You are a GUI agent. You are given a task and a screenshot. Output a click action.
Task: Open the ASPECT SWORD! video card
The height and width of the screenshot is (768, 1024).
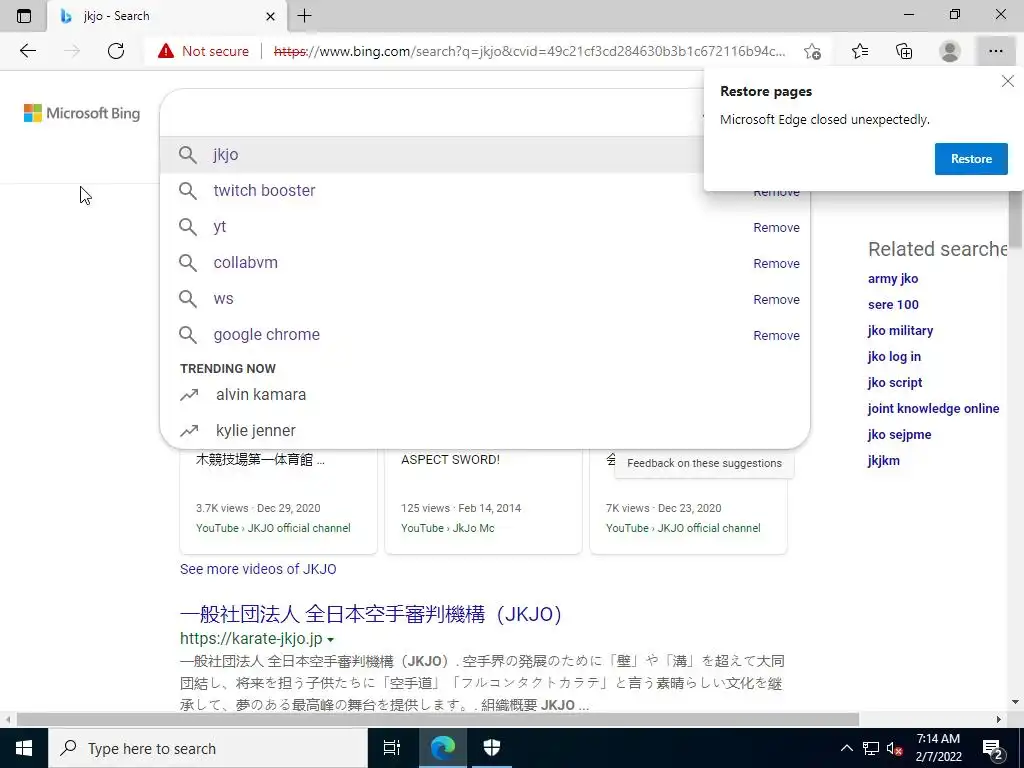[x=483, y=501]
